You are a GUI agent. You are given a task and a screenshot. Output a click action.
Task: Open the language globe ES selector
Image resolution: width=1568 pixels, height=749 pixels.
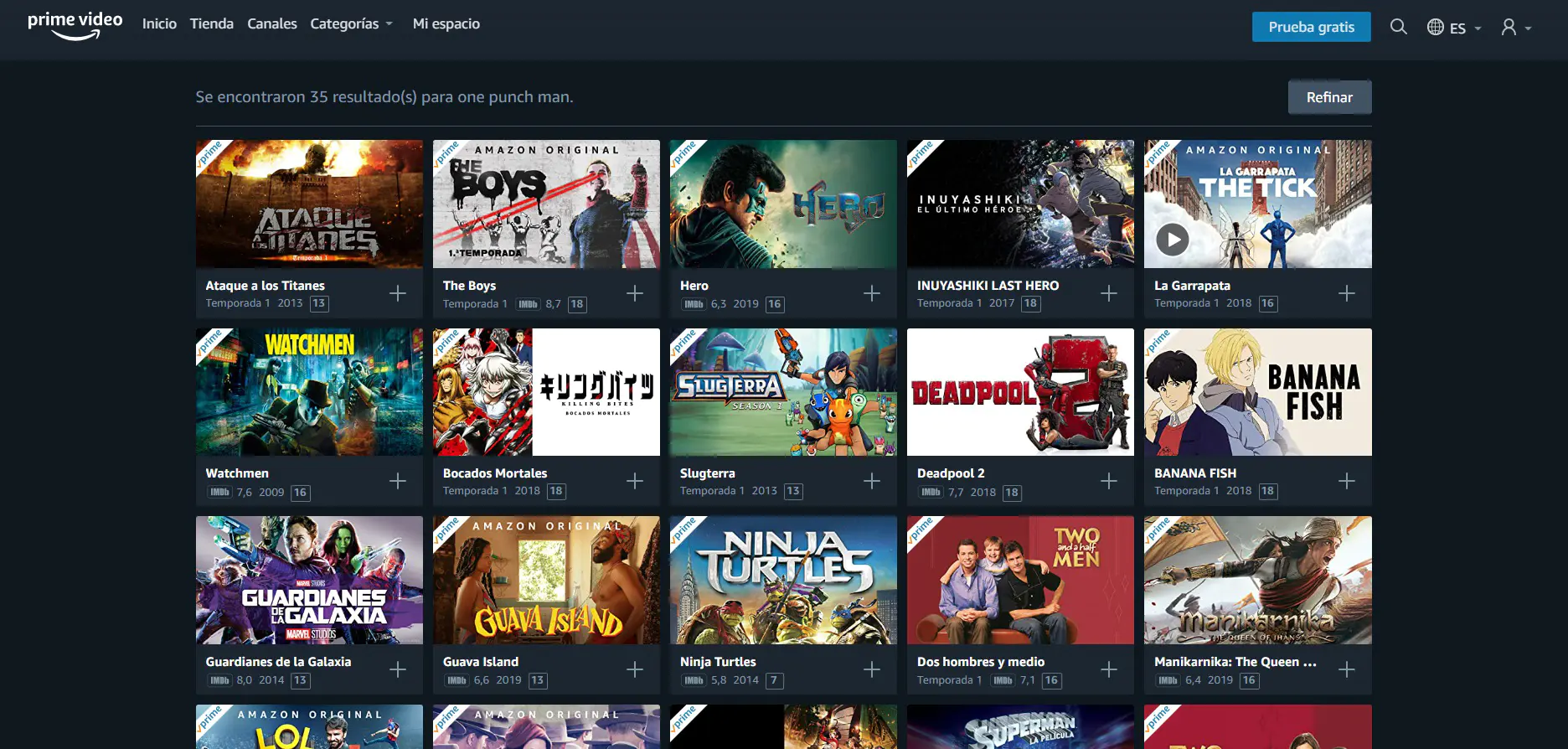[1454, 28]
